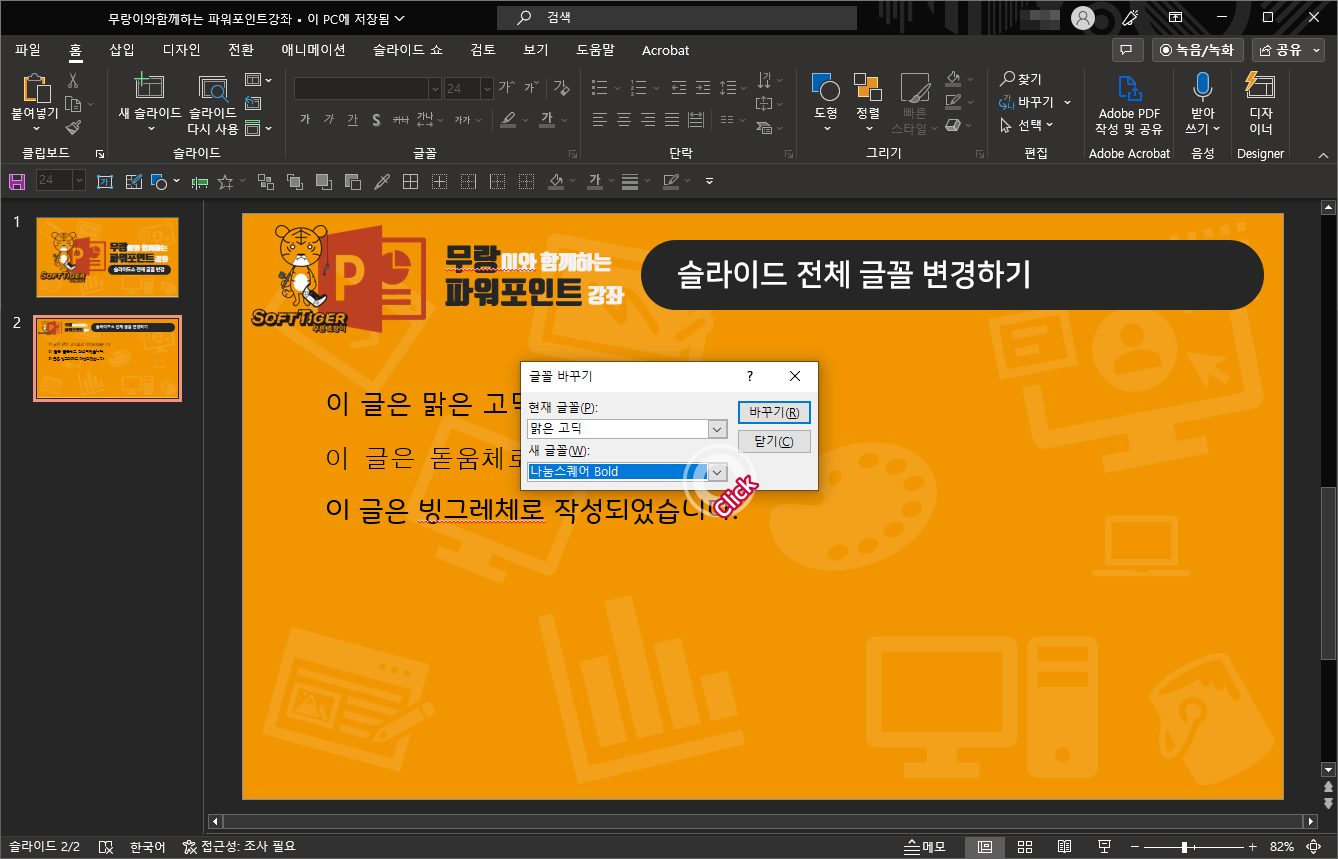Expand the 현재 글꼴 dropdown list
Screen dimensions: 1338x859
coord(716,428)
